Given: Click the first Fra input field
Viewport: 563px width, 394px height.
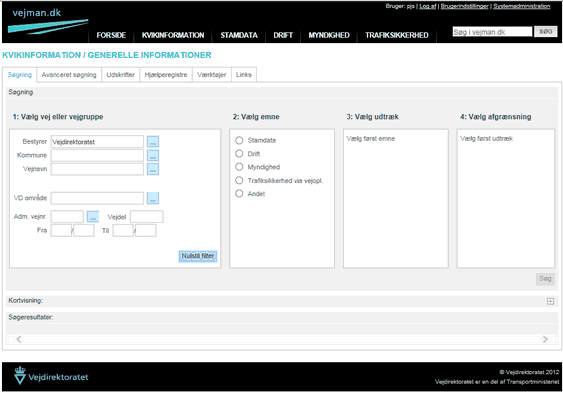Looking at the screenshot, I should click(x=61, y=230).
